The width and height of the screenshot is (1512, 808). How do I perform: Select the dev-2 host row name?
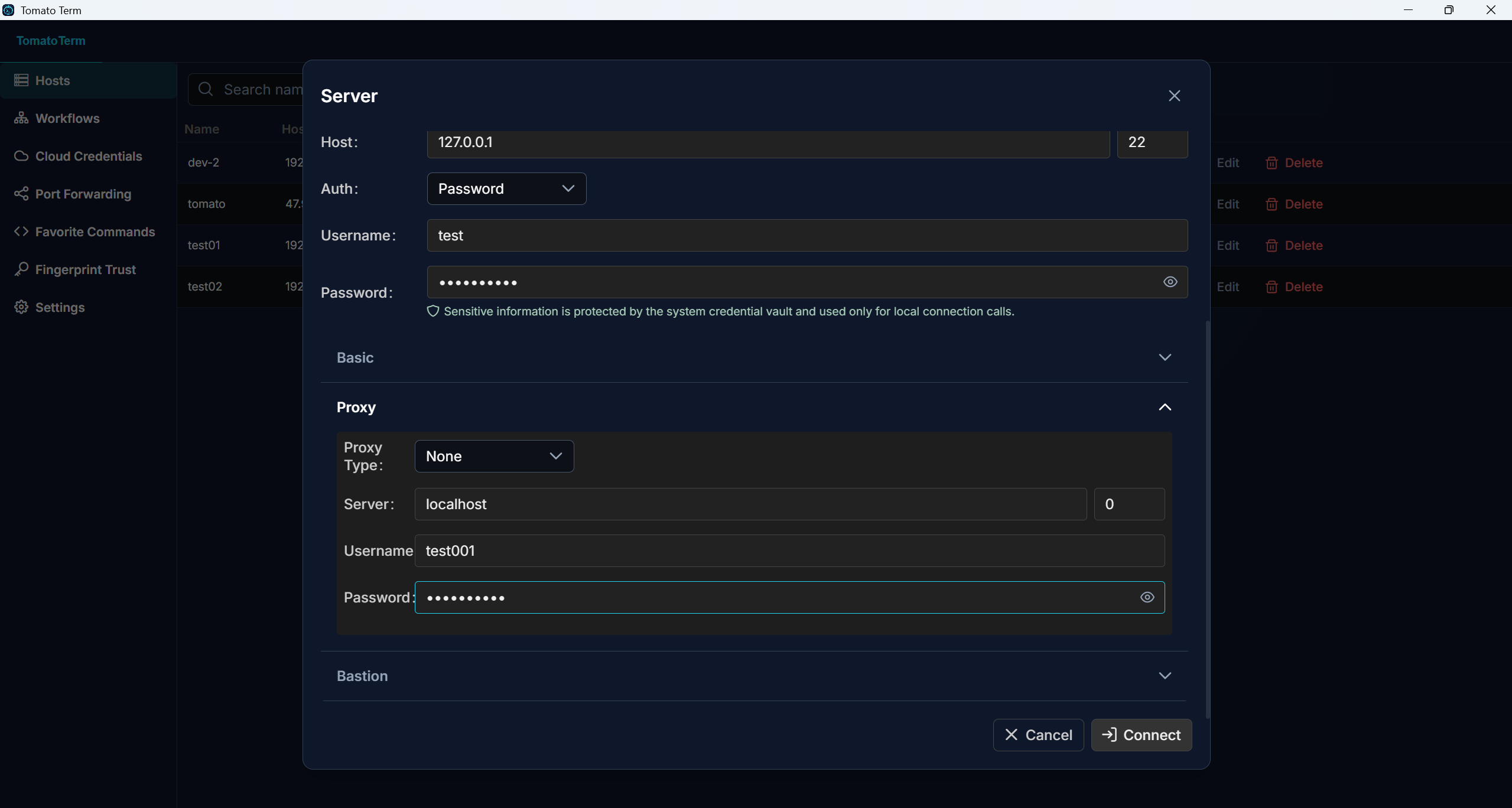pyautogui.click(x=203, y=163)
